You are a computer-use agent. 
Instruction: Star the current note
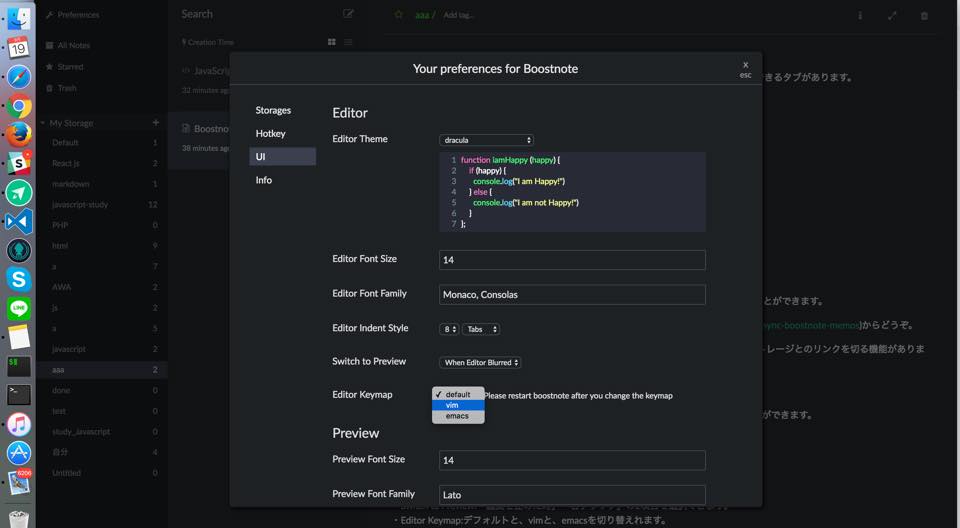399,15
